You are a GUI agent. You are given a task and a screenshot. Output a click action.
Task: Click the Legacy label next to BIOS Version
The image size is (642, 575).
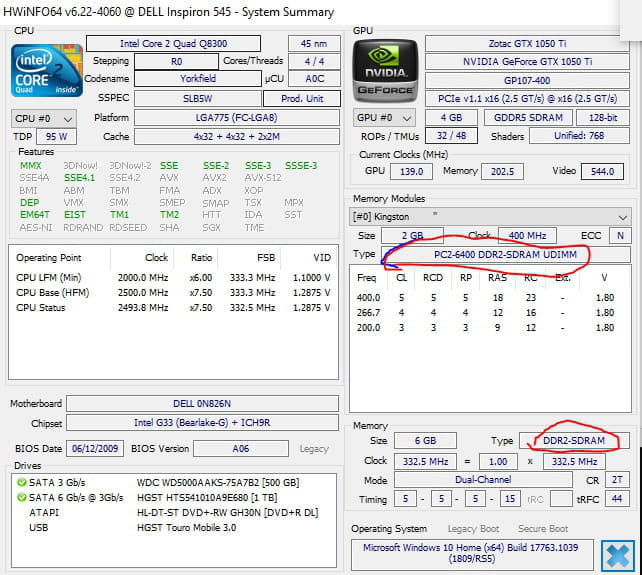[x=314, y=449]
